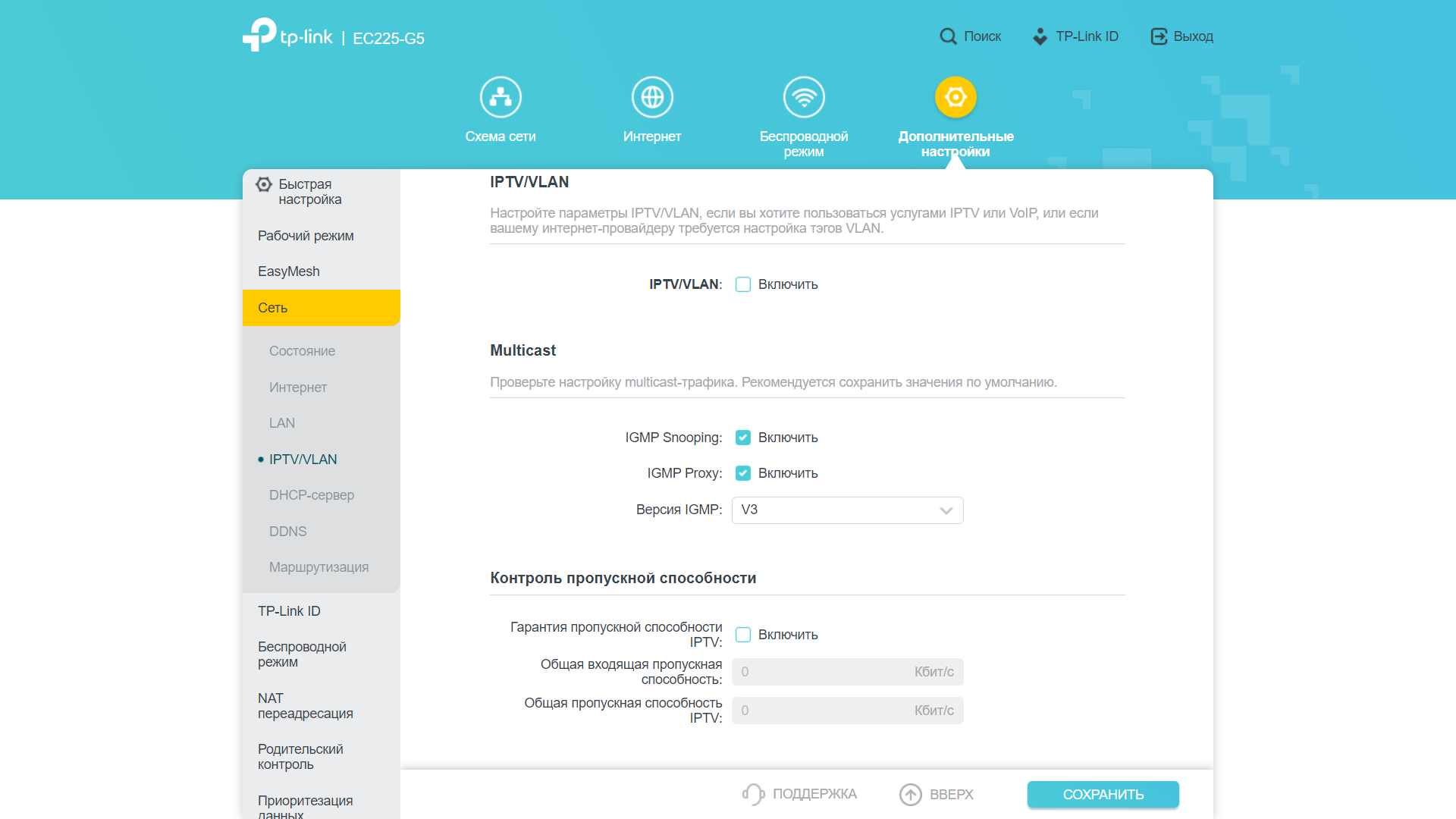Enable Гарантия пропускной способности IPTV checkbox

(743, 635)
